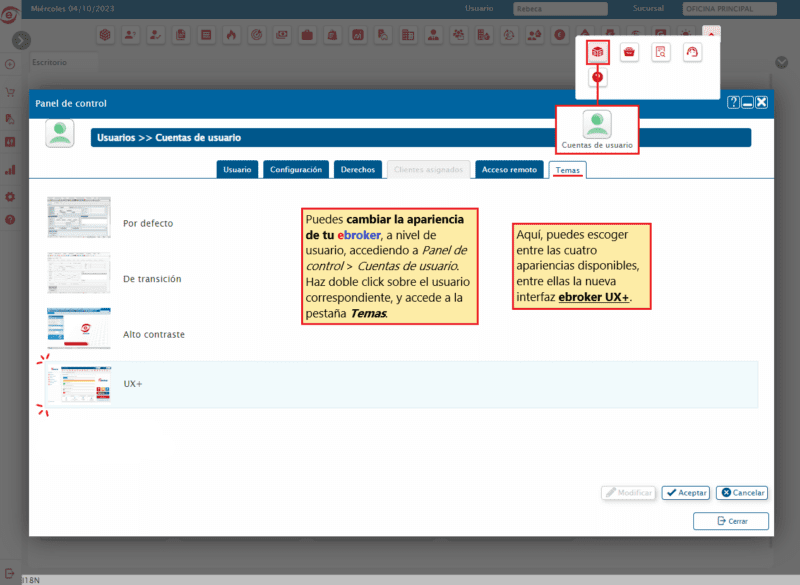Screen dimensions: 800x585
Task: Click the shopping cart icon in left sidebar
Action: pos(10,92)
